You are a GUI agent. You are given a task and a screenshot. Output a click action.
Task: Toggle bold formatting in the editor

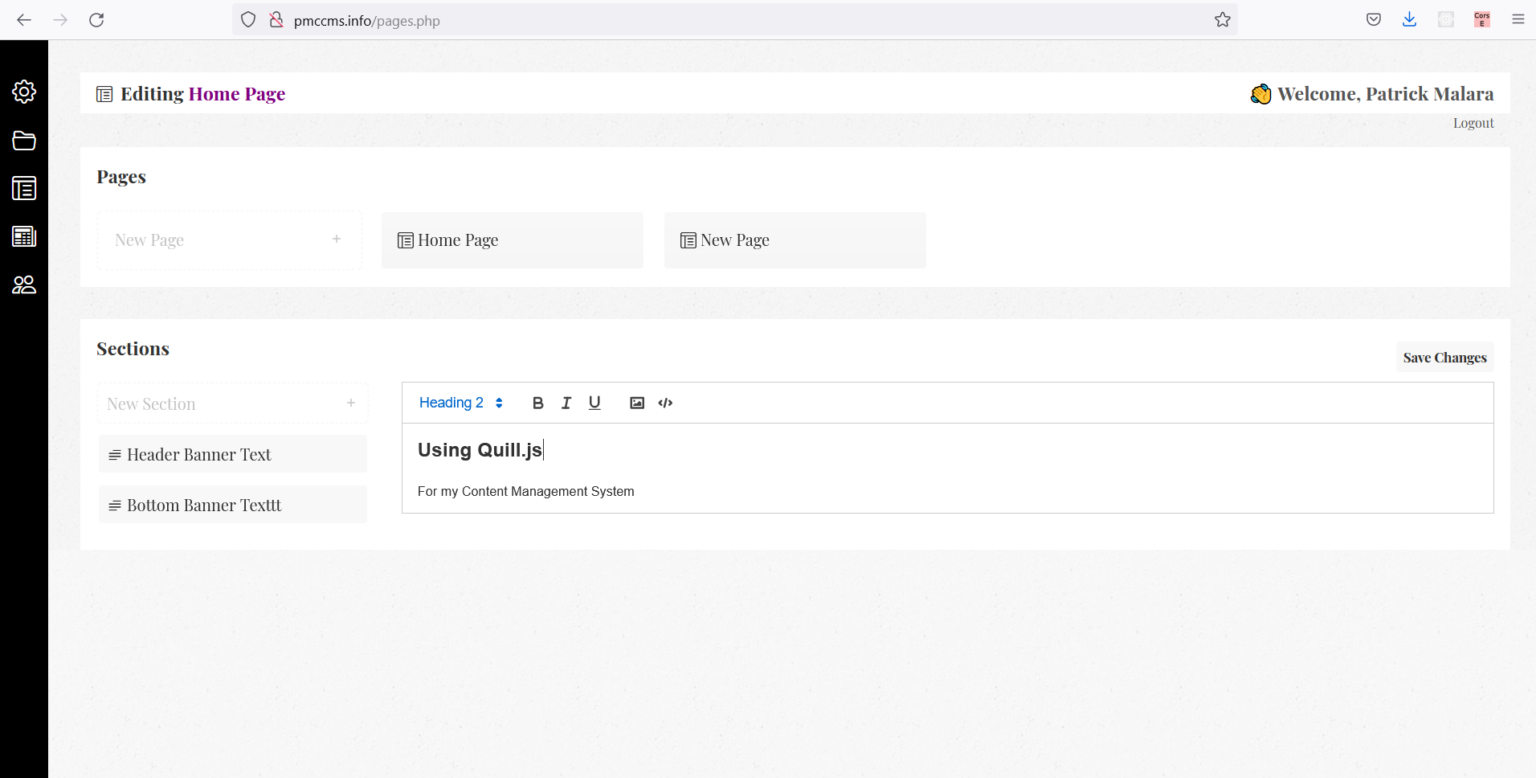538,403
